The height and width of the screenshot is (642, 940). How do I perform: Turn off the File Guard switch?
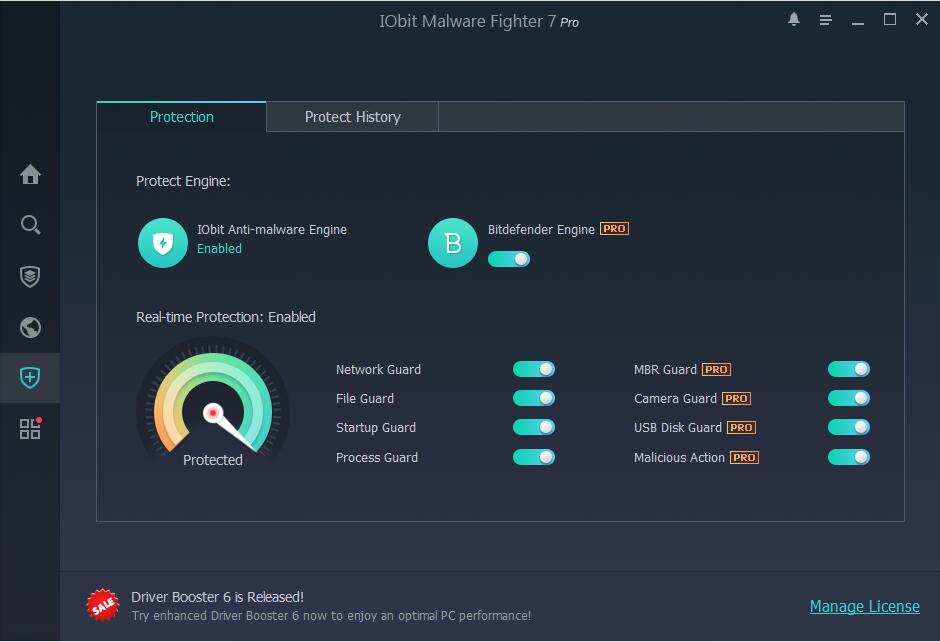click(x=534, y=398)
